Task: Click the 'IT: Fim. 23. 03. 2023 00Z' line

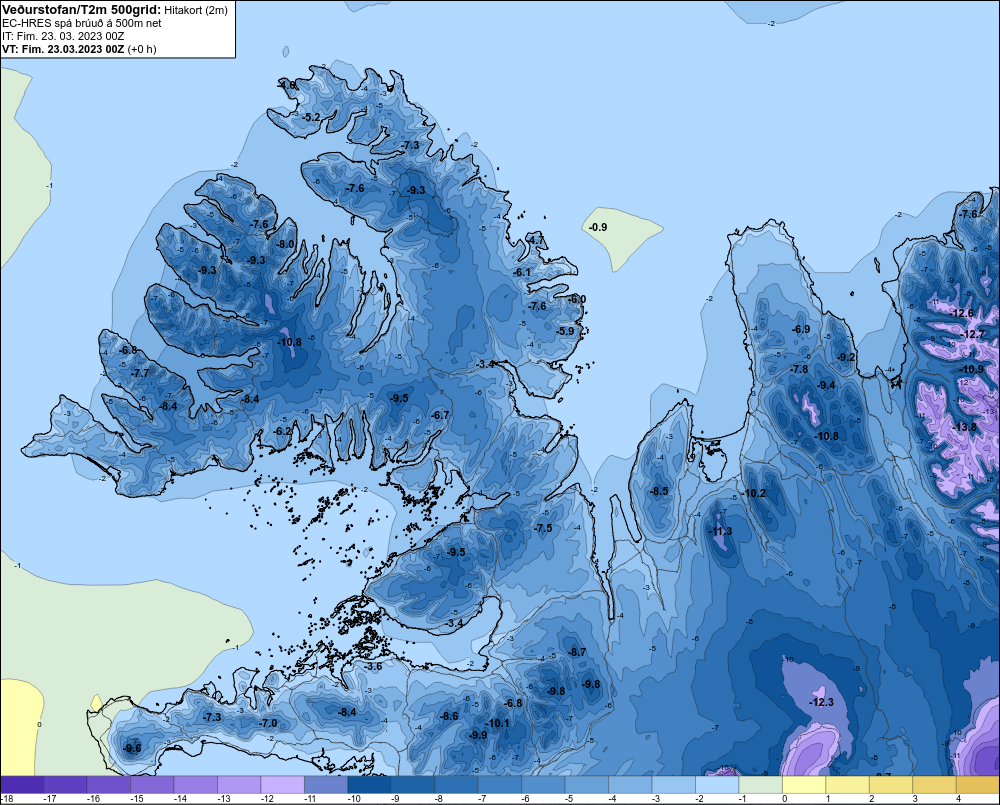Action: pos(63,36)
